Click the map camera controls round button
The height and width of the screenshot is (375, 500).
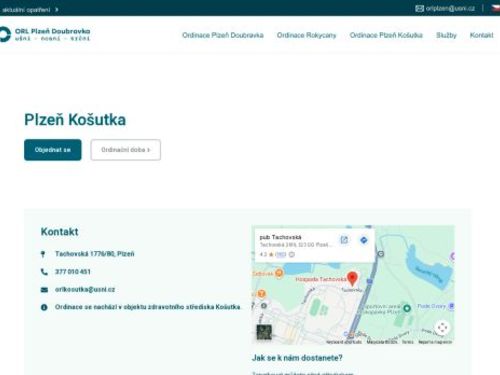(442, 328)
